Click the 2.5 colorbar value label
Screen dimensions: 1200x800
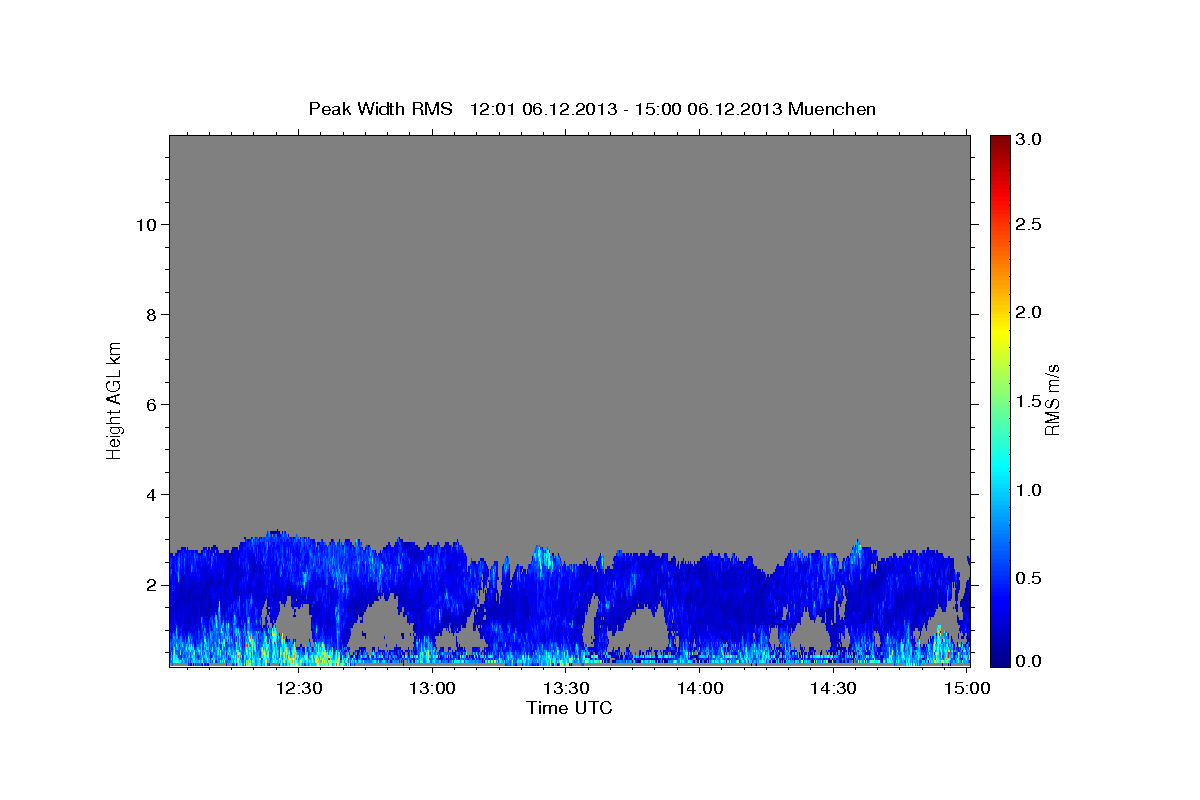point(1029,224)
